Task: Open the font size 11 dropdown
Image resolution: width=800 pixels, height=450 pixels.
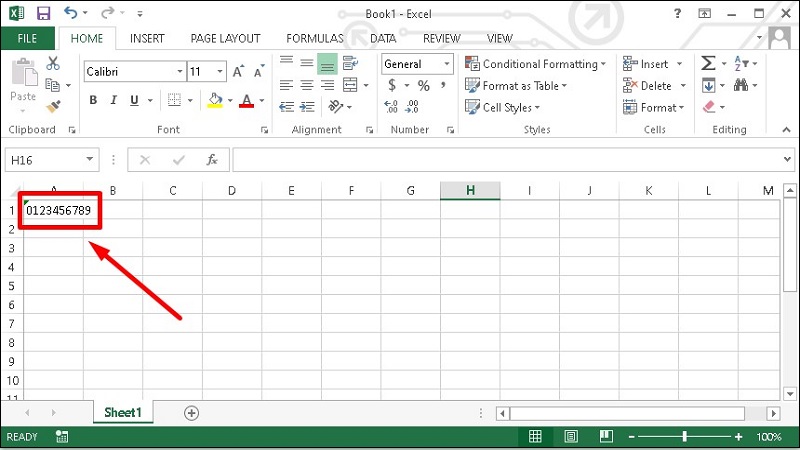Action: (220, 71)
